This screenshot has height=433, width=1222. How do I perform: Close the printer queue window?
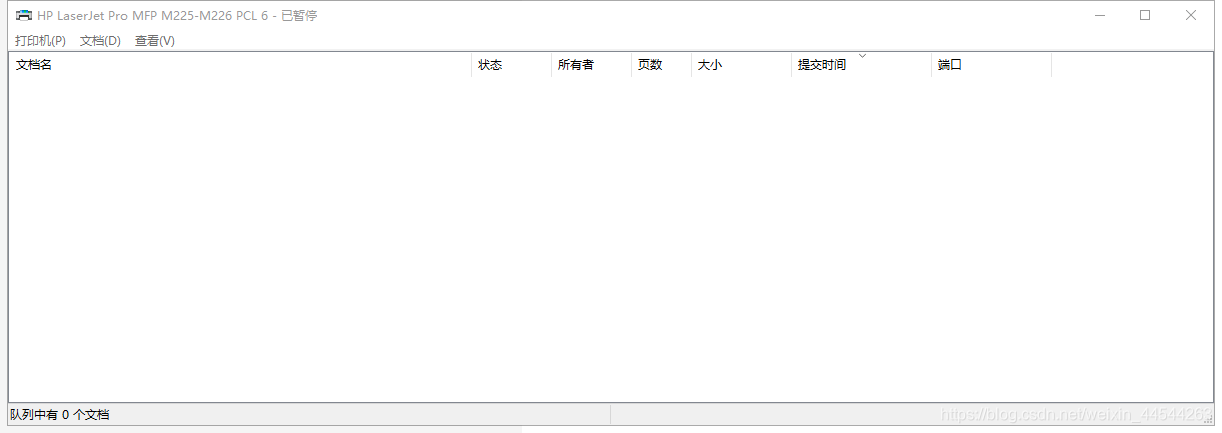tap(1191, 15)
